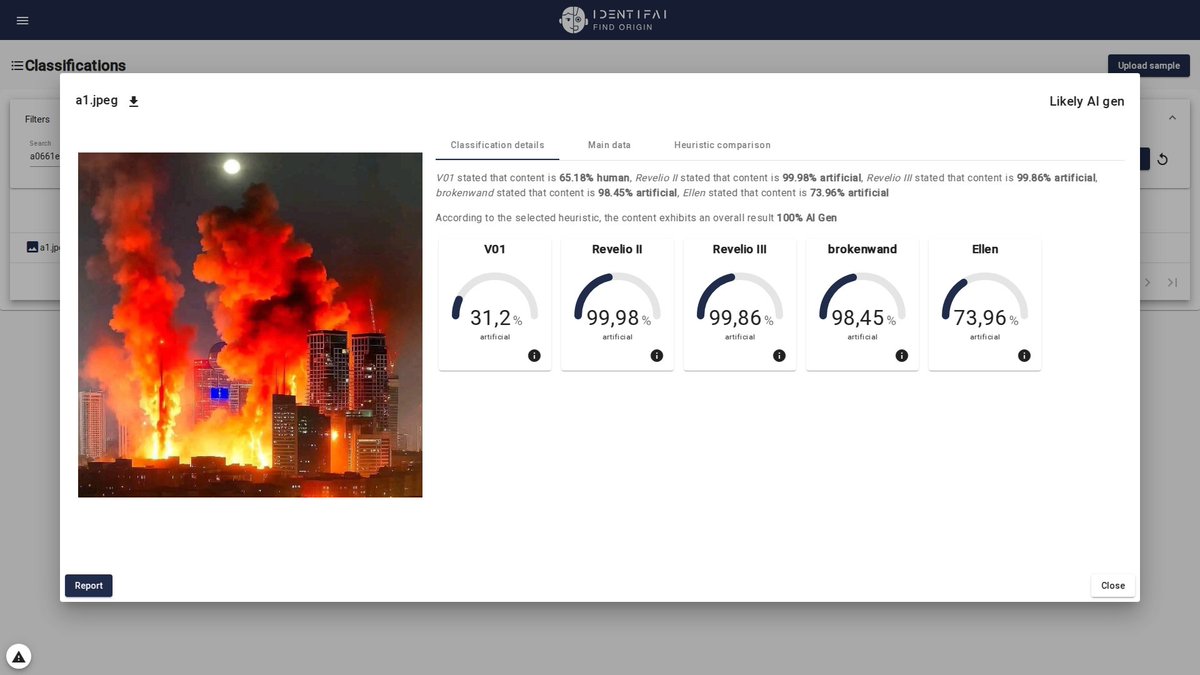View info for the Revelio III detector

coord(779,355)
